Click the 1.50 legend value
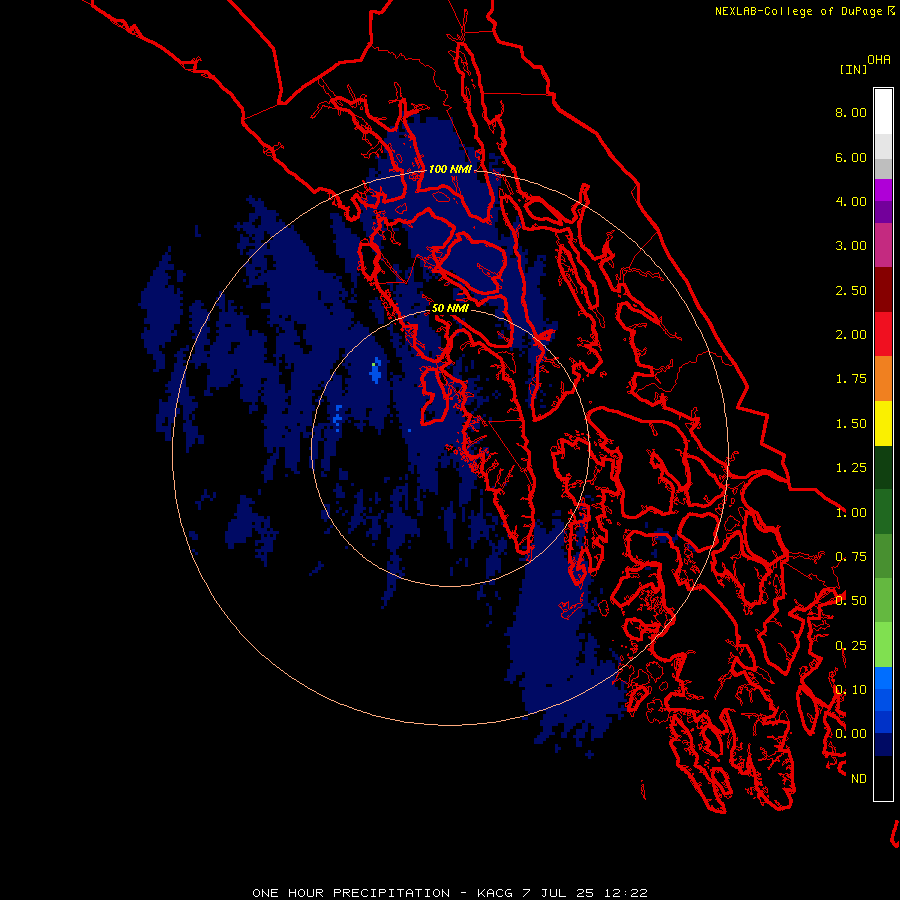 click(851, 424)
